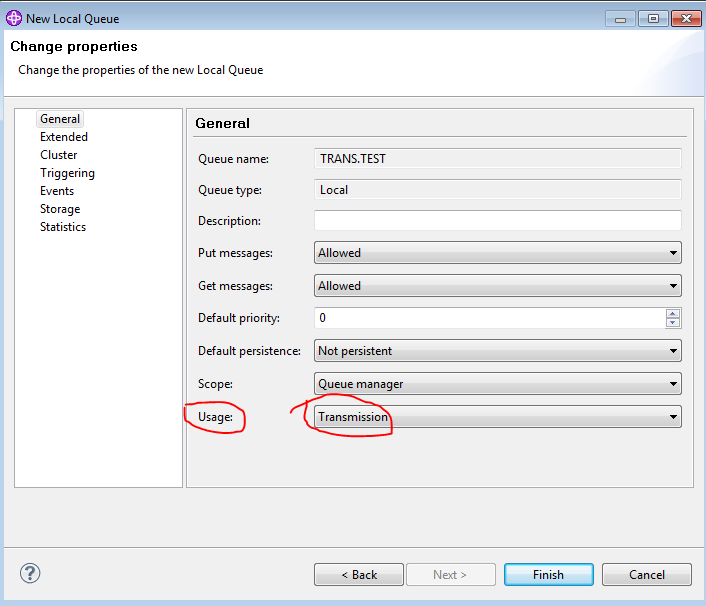Select General in the property list
706x606 pixels.
click(x=59, y=119)
